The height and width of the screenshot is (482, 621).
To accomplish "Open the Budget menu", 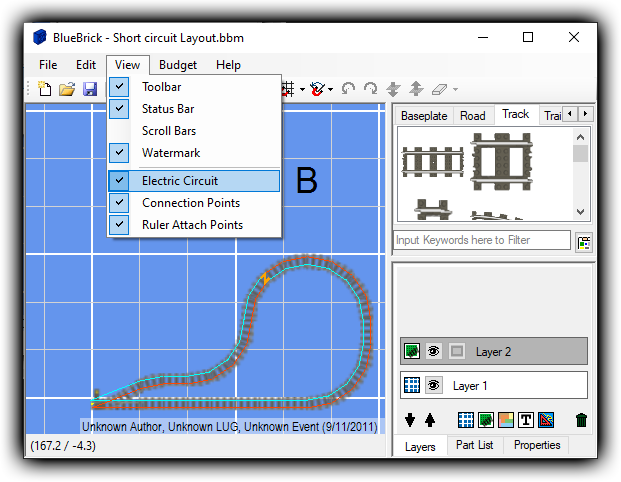I will [178, 65].
